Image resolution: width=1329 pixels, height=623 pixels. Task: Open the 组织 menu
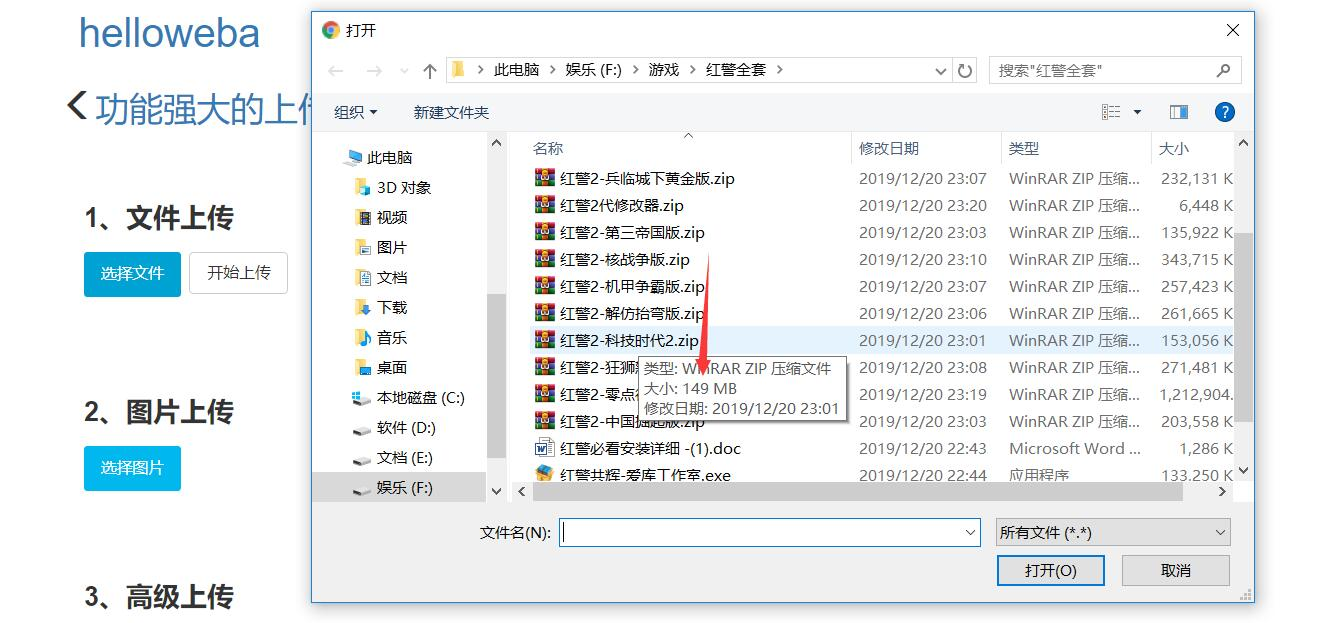point(356,112)
